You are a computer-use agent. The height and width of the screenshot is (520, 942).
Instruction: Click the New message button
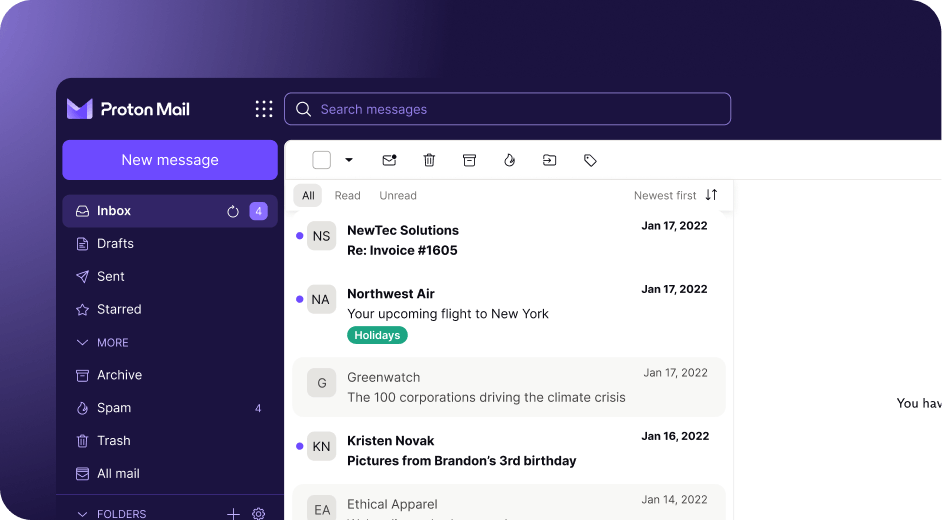(170, 160)
